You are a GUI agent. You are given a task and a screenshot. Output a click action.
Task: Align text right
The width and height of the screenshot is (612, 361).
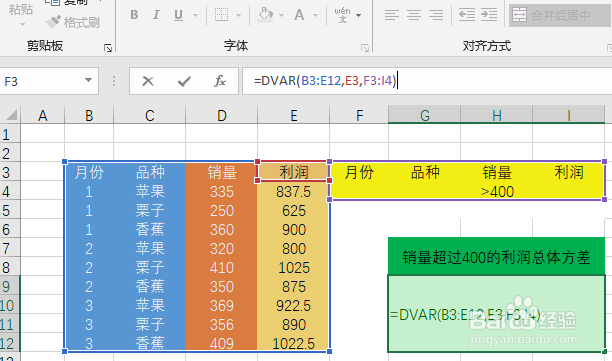pyautogui.click(x=436, y=15)
